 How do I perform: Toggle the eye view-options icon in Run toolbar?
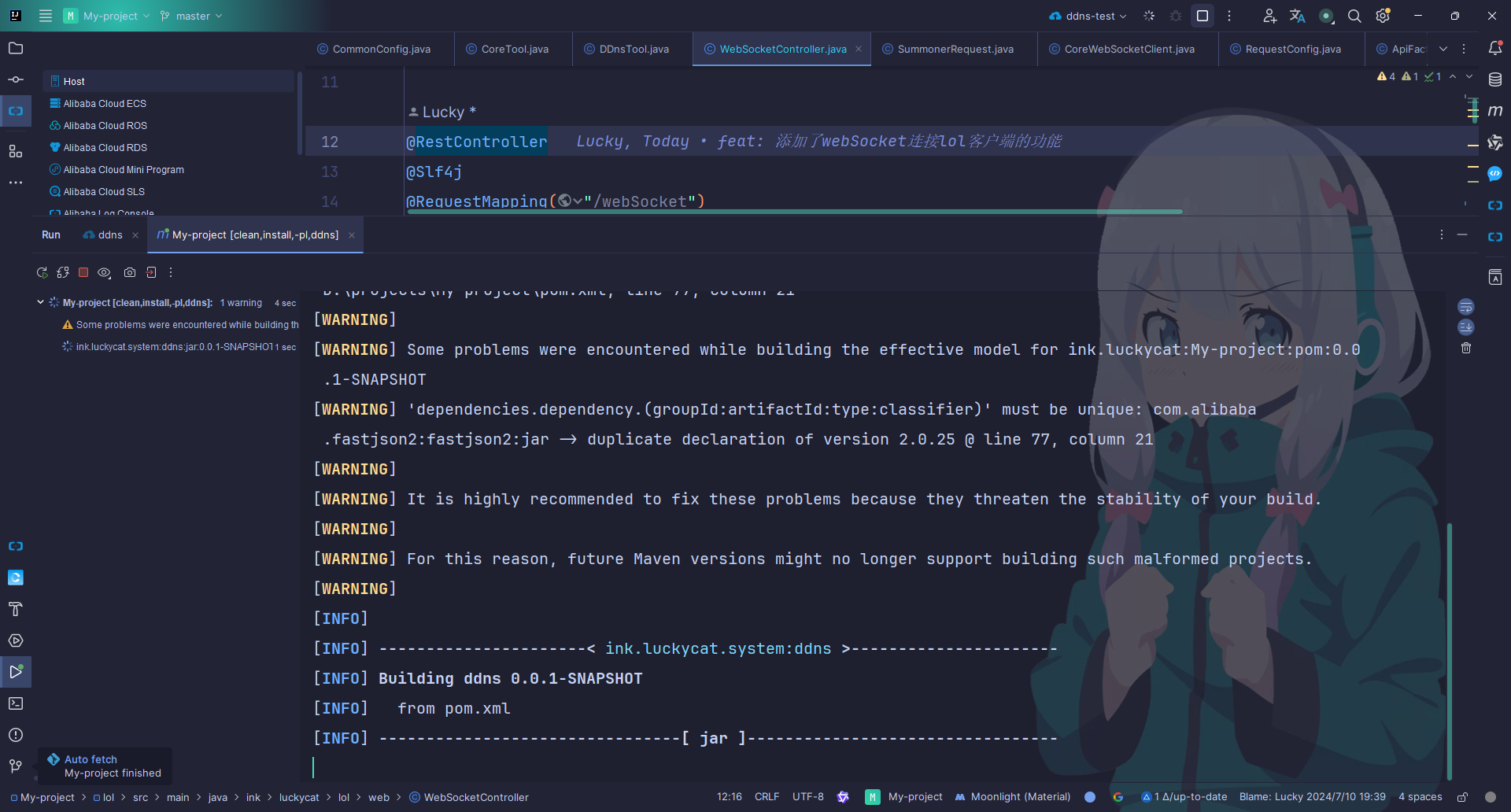(104, 272)
